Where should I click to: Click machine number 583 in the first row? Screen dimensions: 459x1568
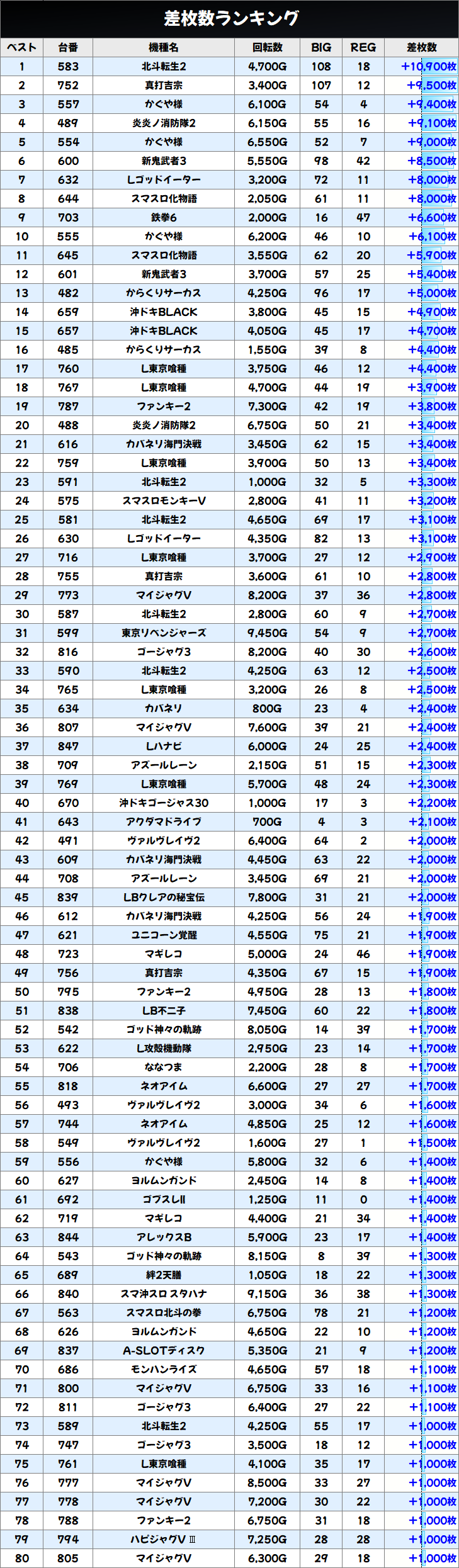[x=68, y=66]
